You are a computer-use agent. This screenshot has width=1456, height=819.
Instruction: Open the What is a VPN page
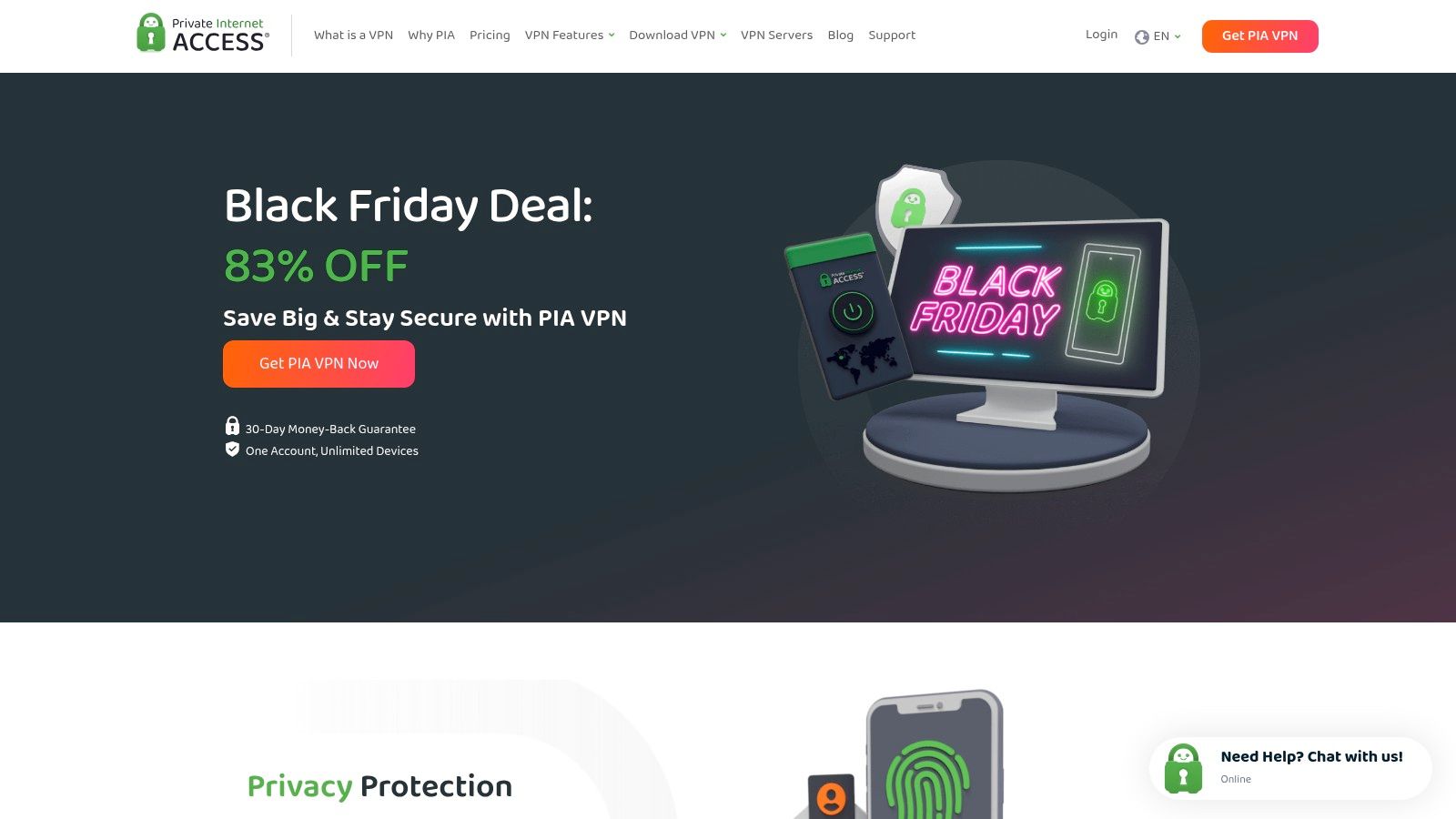coord(353,35)
